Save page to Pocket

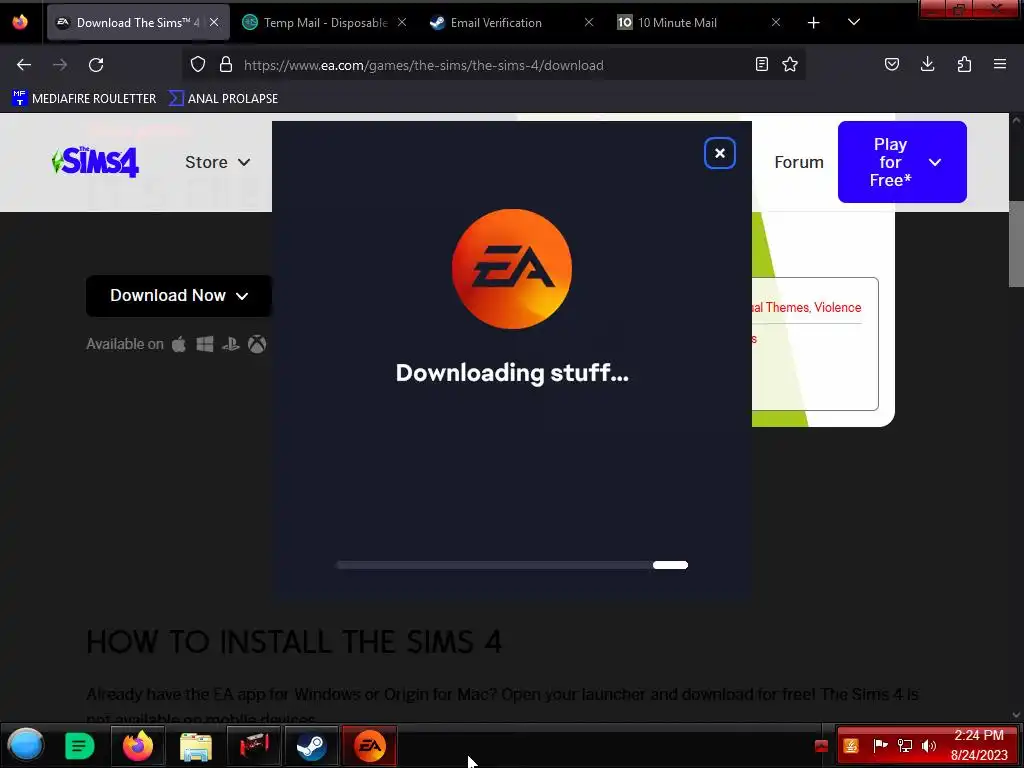pos(892,65)
